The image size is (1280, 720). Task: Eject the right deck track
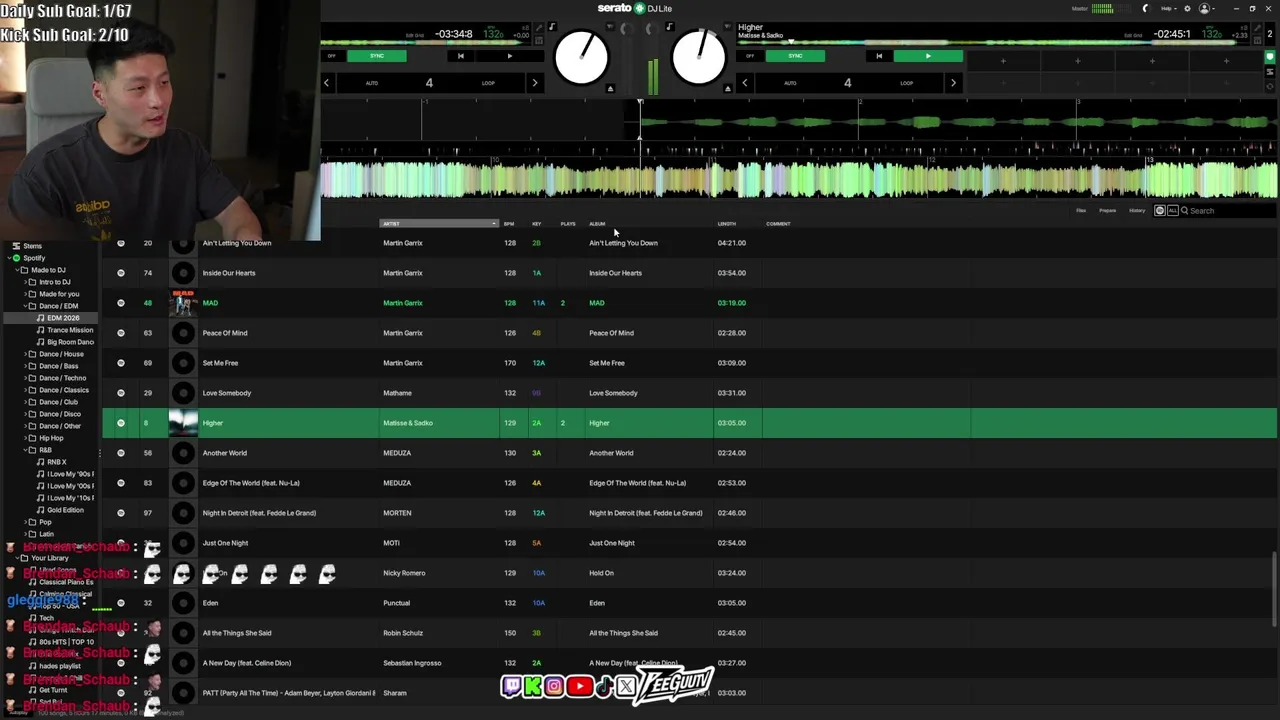[729, 88]
